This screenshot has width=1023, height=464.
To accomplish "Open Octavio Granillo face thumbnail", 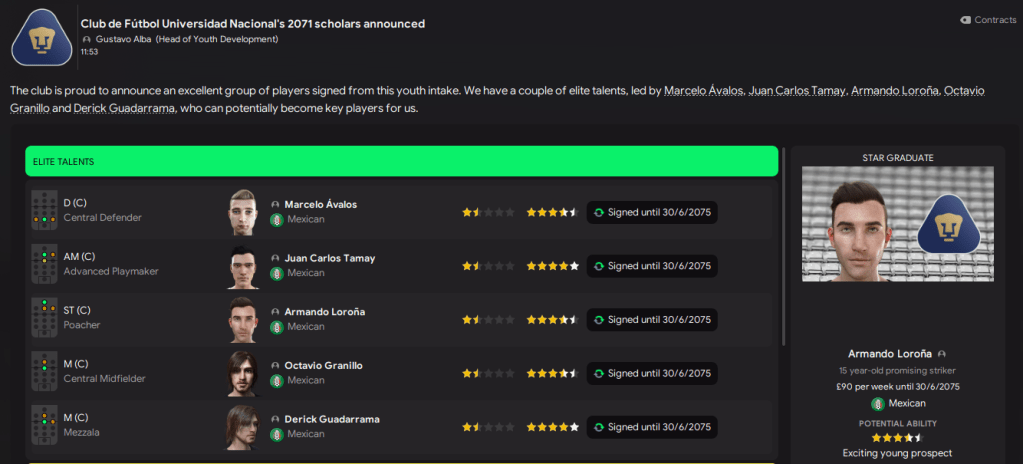I will (243, 373).
